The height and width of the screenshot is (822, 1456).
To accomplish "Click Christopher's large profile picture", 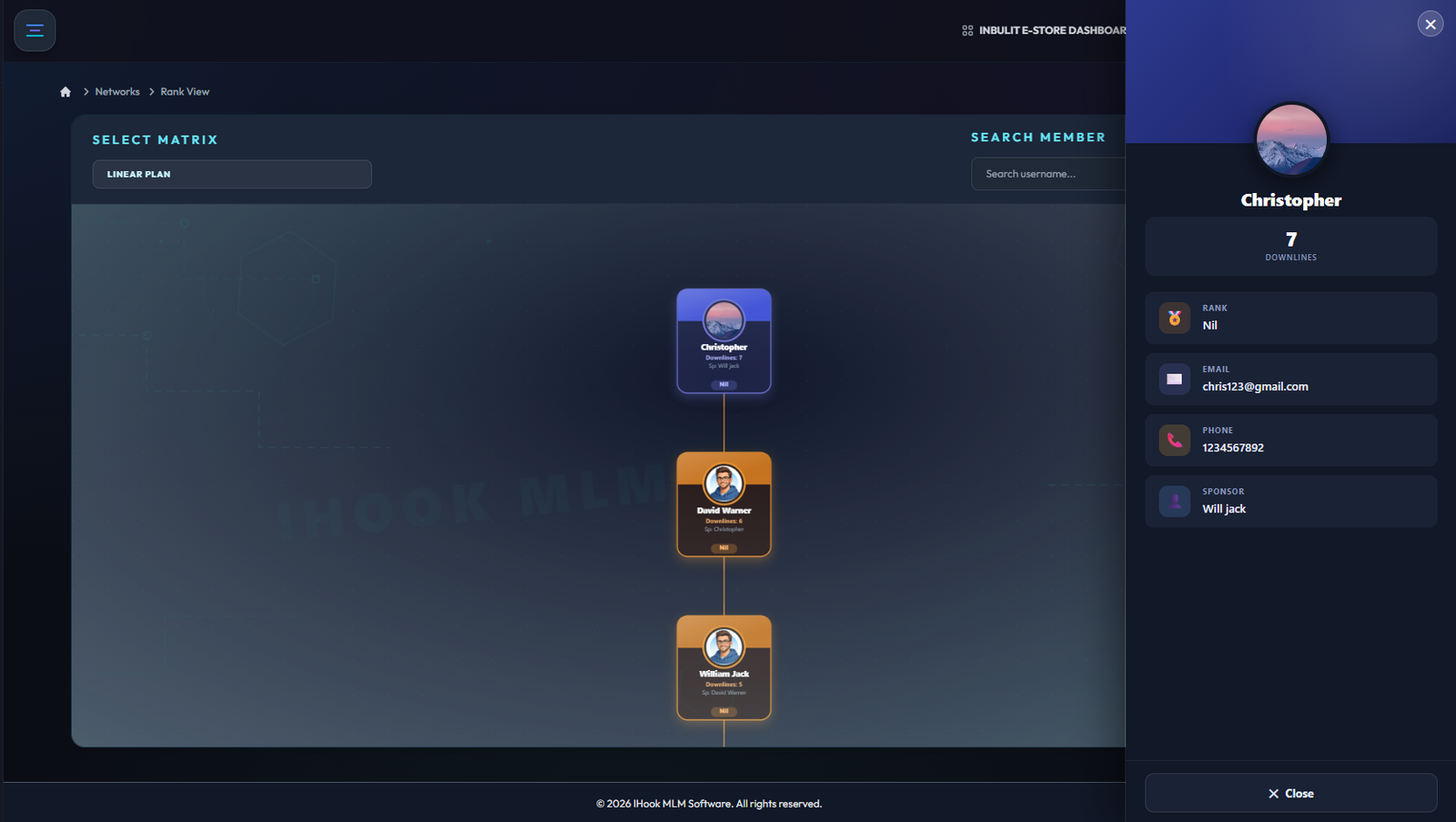I will (1291, 139).
